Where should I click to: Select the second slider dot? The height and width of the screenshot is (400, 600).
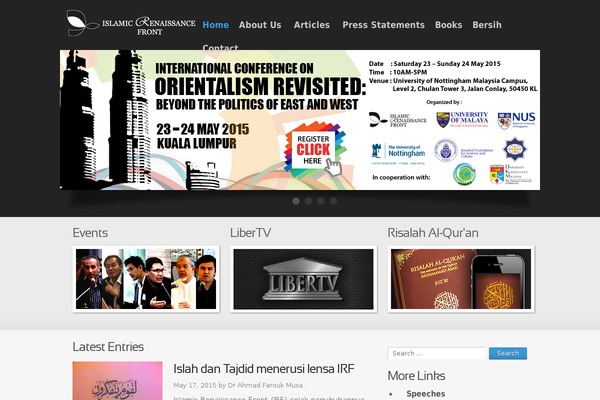pos(308,201)
